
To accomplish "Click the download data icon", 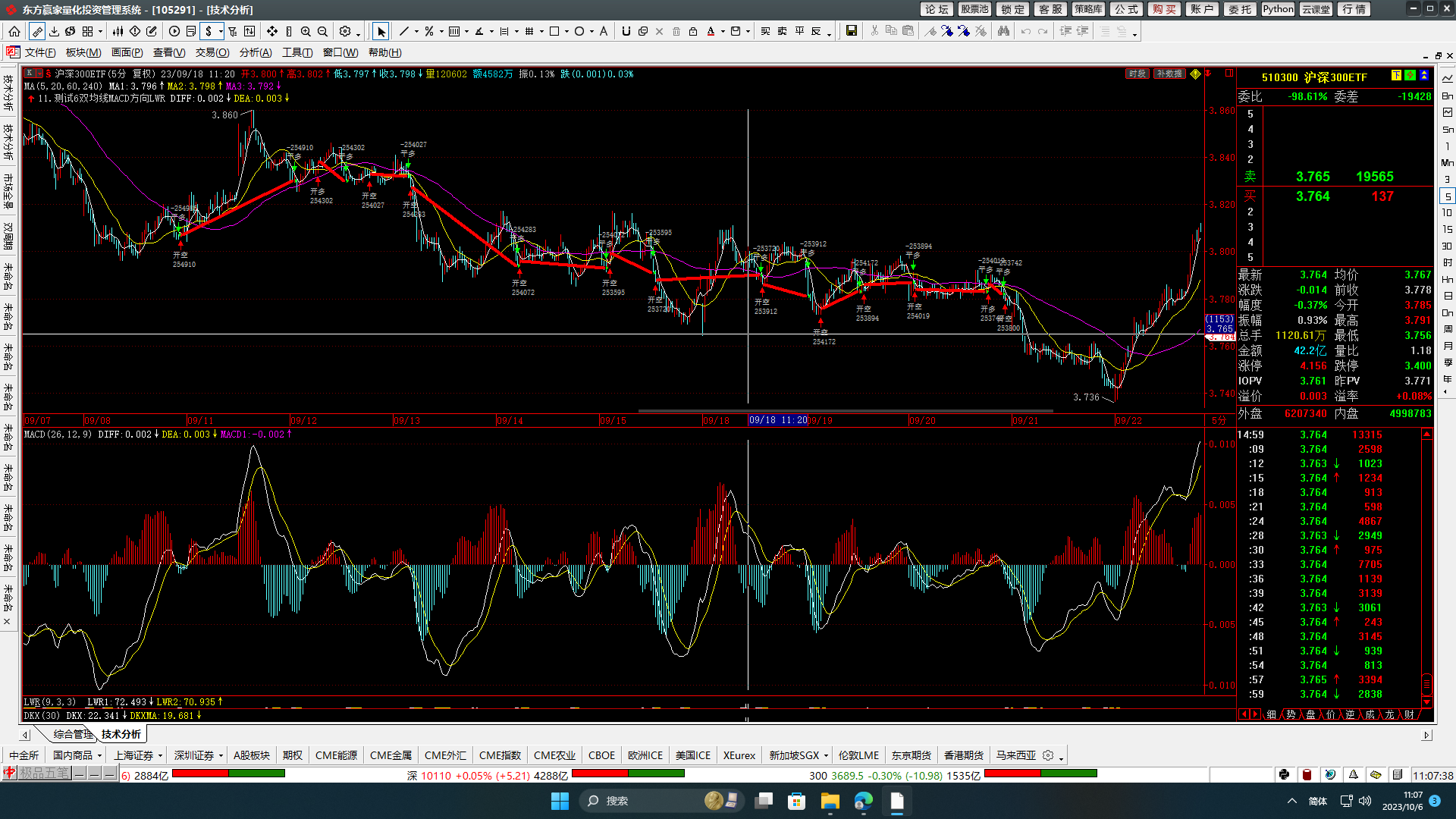I will (54, 31).
